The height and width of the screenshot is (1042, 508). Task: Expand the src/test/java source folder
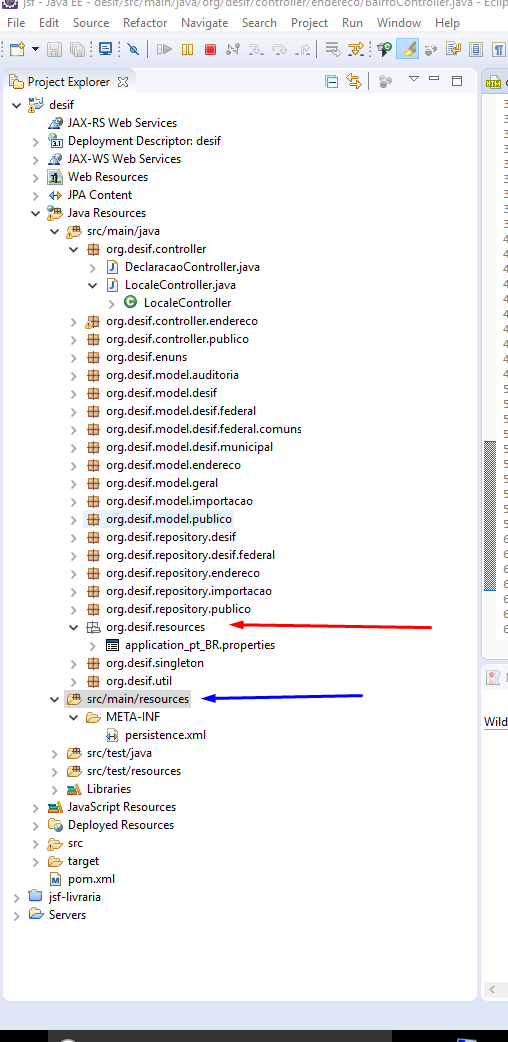[x=55, y=754]
